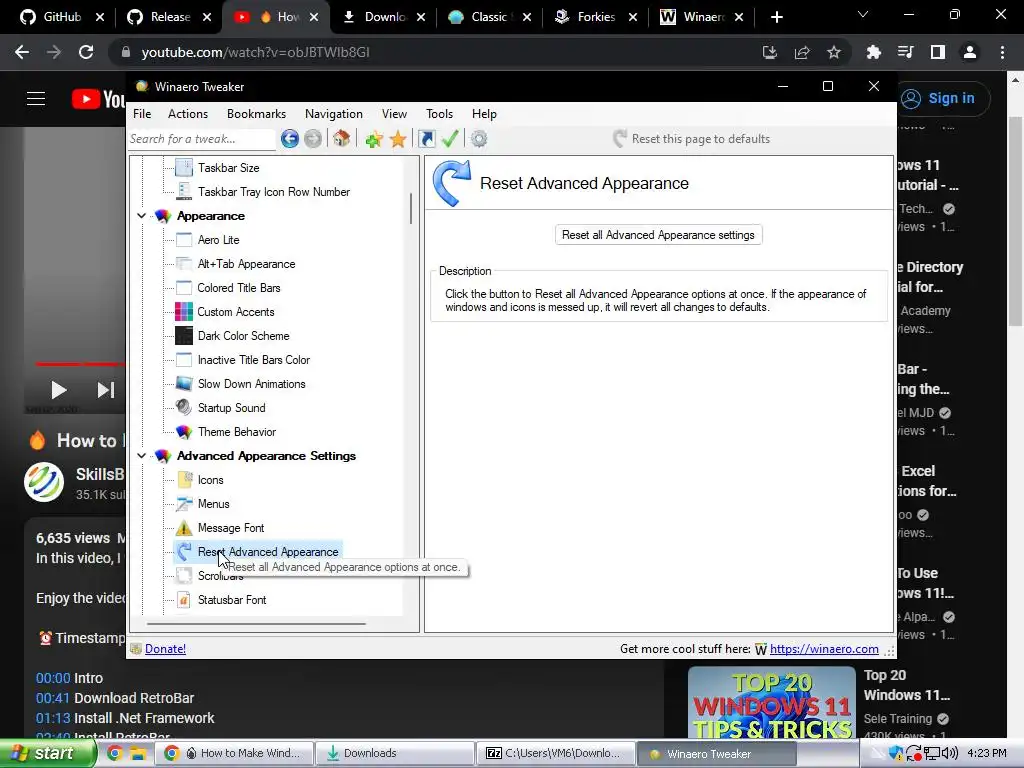Click the Search for a tweak field
The height and width of the screenshot is (768, 1024).
[x=201, y=138]
